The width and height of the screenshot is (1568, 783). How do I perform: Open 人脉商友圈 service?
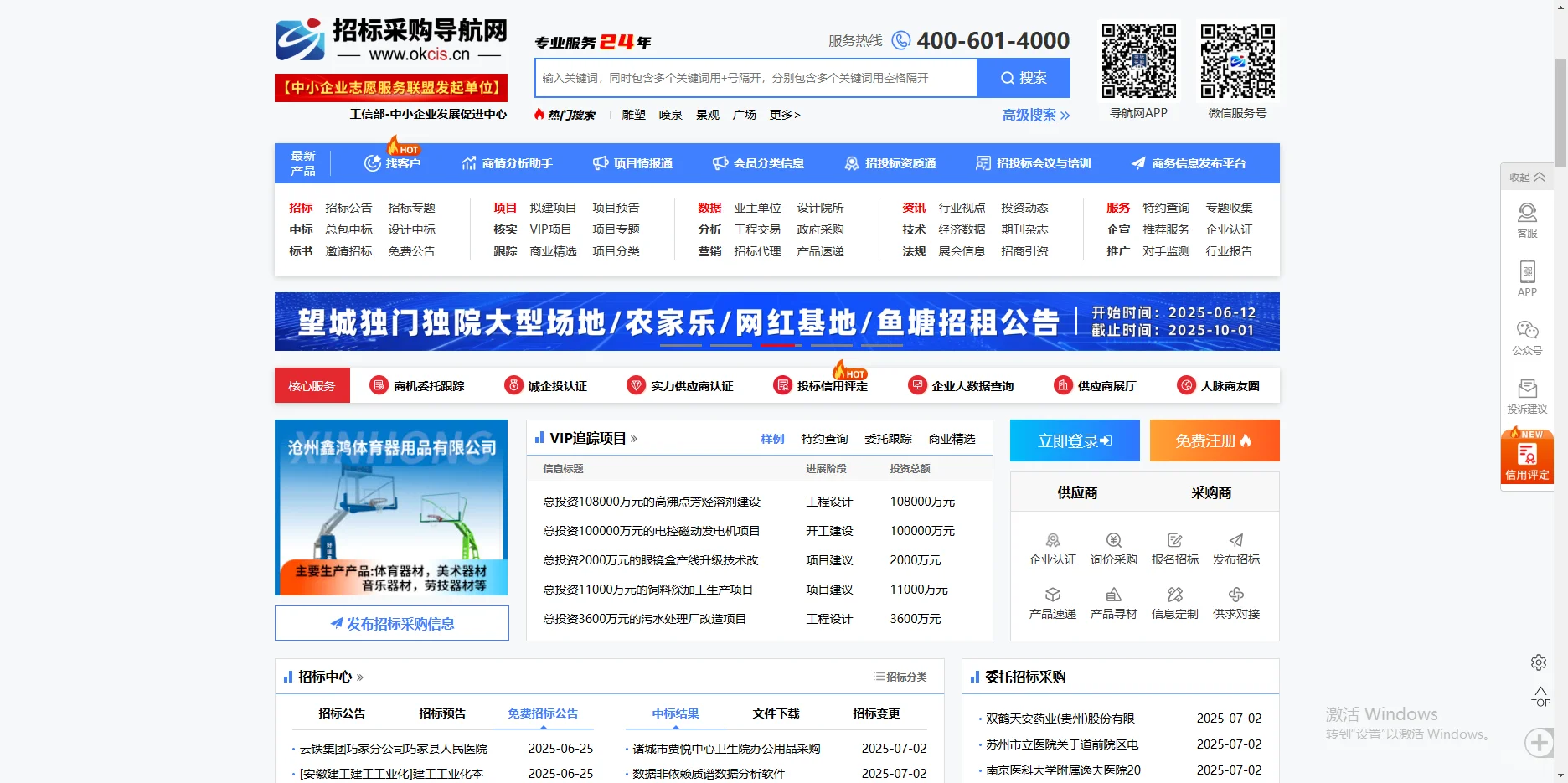[1186, 385]
